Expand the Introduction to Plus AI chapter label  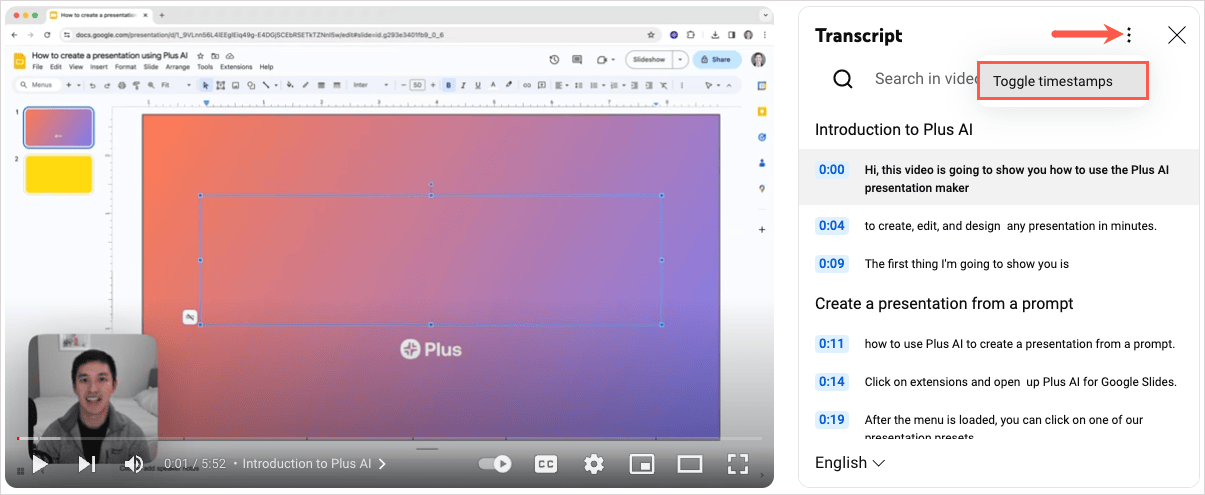pyautogui.click(x=315, y=464)
